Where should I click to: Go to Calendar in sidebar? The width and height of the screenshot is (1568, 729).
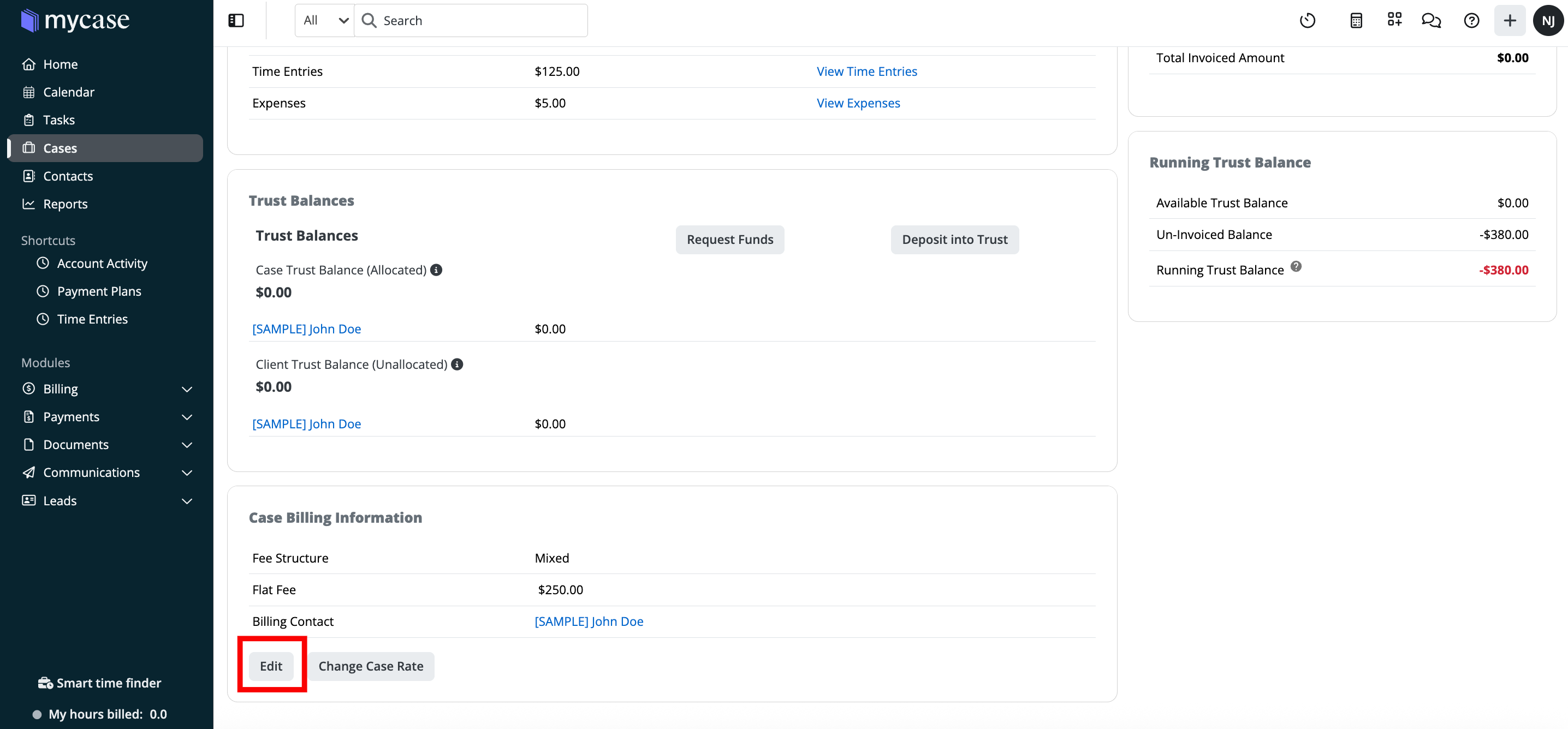coord(68,92)
